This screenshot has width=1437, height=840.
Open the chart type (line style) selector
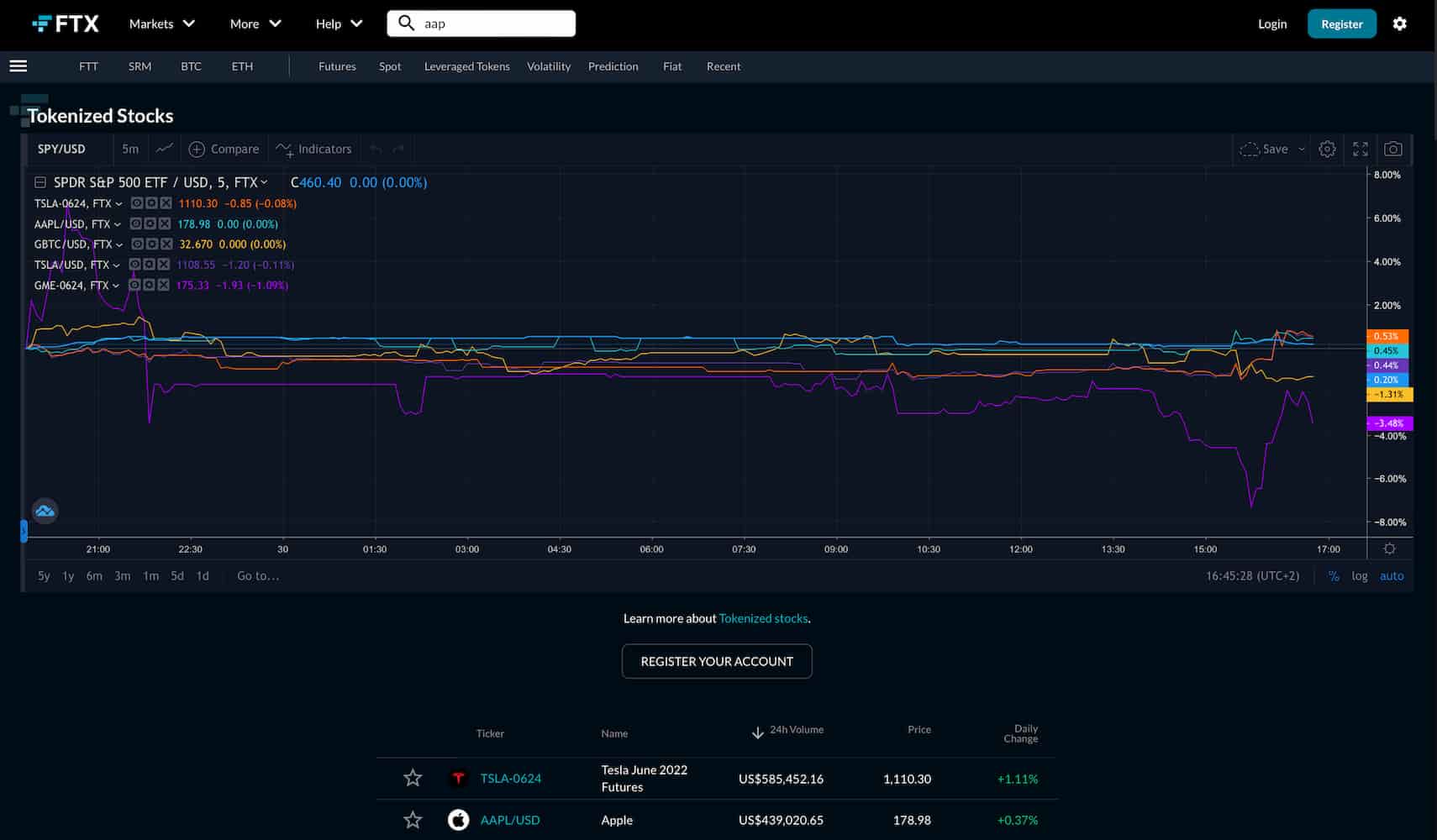163,149
